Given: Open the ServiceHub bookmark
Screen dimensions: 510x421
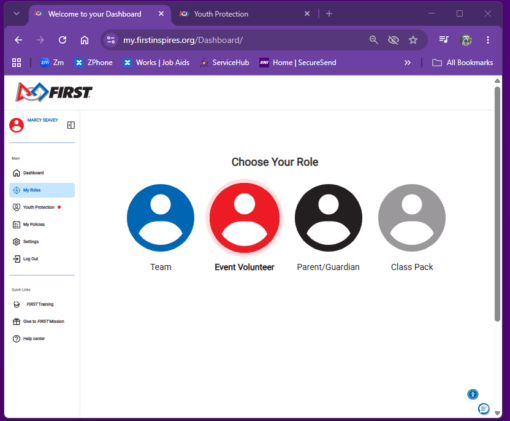Looking at the screenshot, I should 225,62.
